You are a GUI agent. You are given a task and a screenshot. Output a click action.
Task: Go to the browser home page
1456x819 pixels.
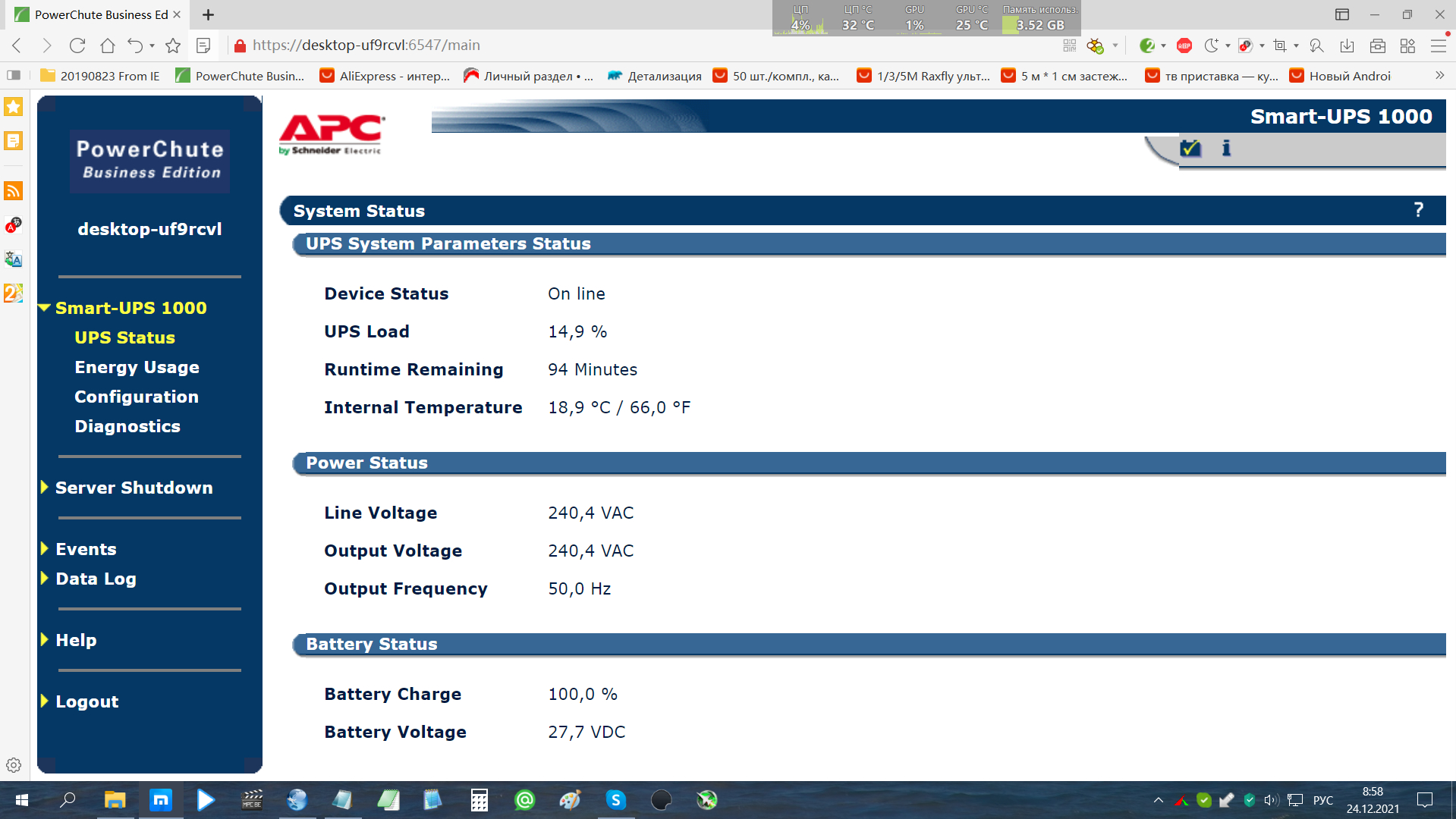[108, 45]
